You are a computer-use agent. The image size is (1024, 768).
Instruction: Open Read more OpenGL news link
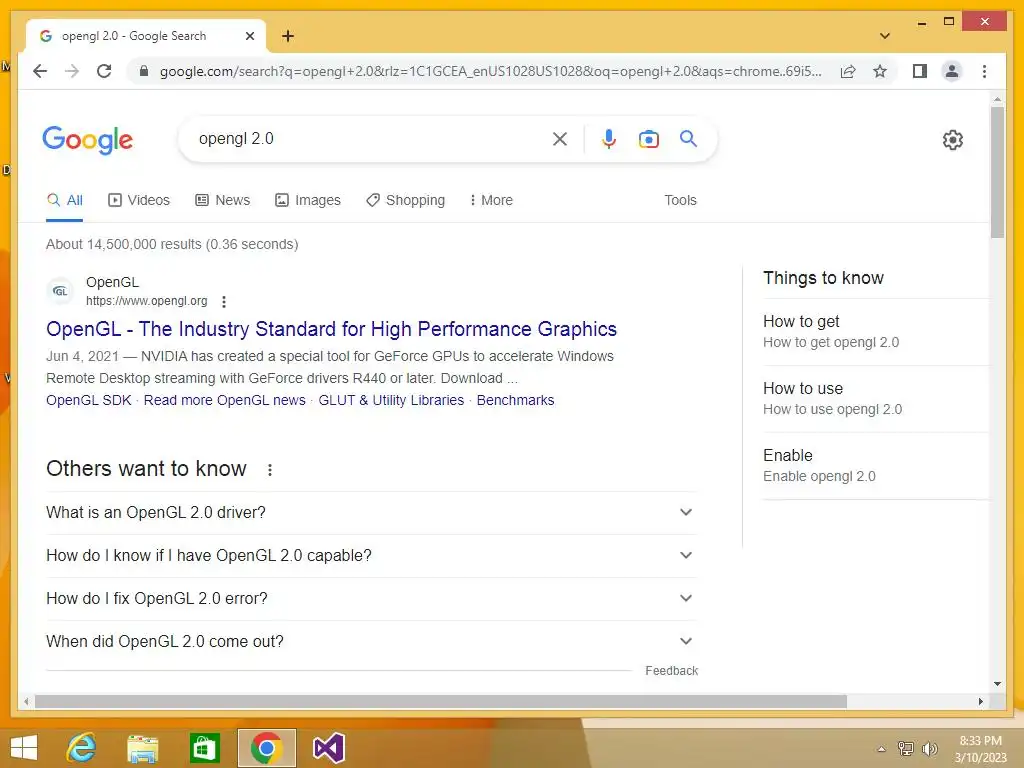tap(225, 400)
